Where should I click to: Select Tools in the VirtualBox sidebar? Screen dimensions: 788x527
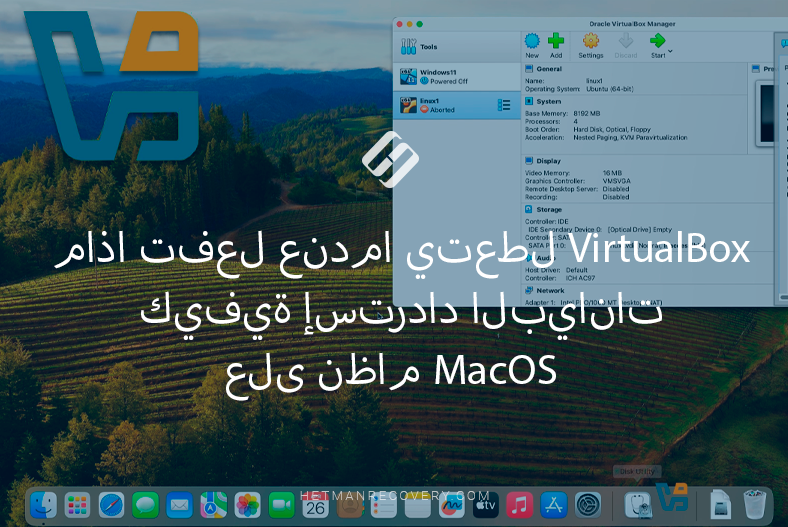[x=456, y=47]
